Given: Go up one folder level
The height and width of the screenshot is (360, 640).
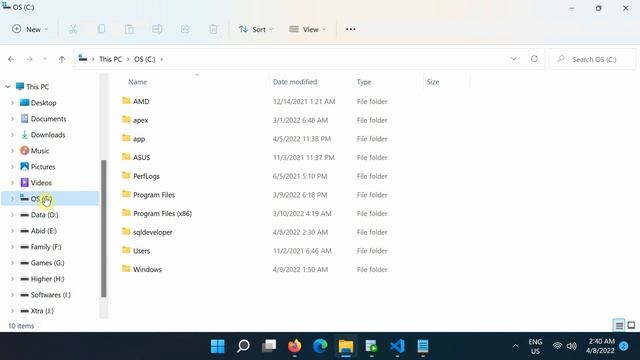Looking at the screenshot, I should click(62, 59).
